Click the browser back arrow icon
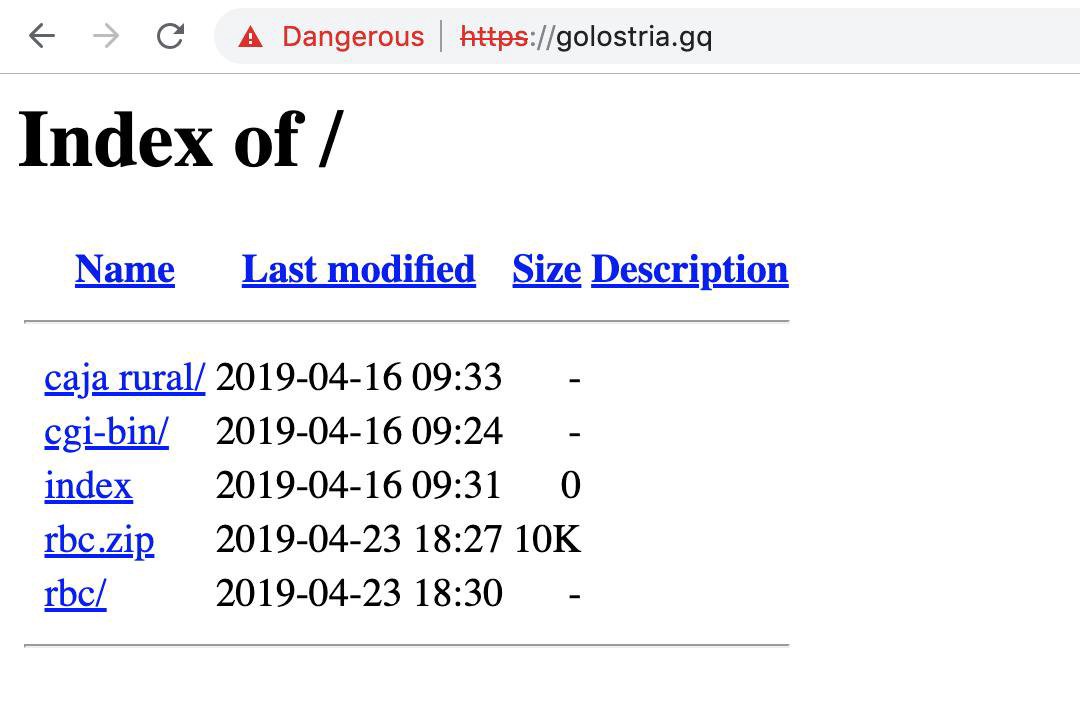 40,36
